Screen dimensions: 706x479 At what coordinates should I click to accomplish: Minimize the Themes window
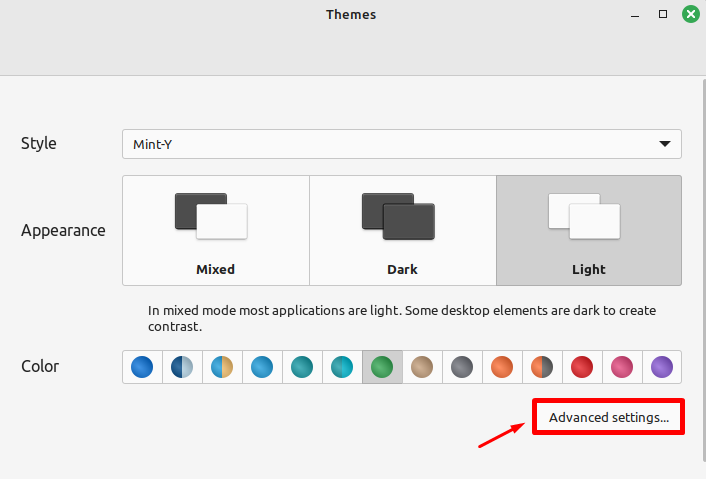pos(635,15)
